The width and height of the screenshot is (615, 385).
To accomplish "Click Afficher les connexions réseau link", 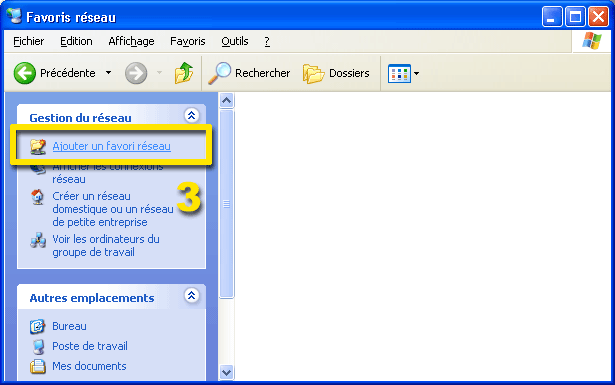I will pyautogui.click(x=108, y=173).
